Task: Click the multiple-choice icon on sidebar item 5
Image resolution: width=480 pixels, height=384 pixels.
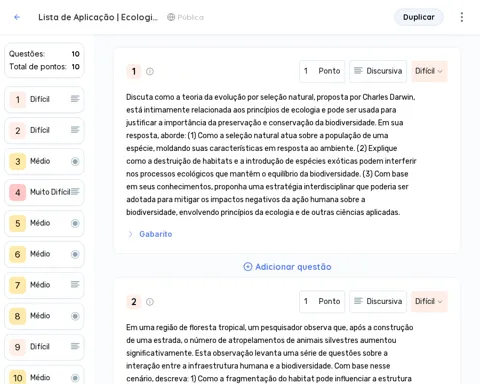Action: click(x=75, y=223)
